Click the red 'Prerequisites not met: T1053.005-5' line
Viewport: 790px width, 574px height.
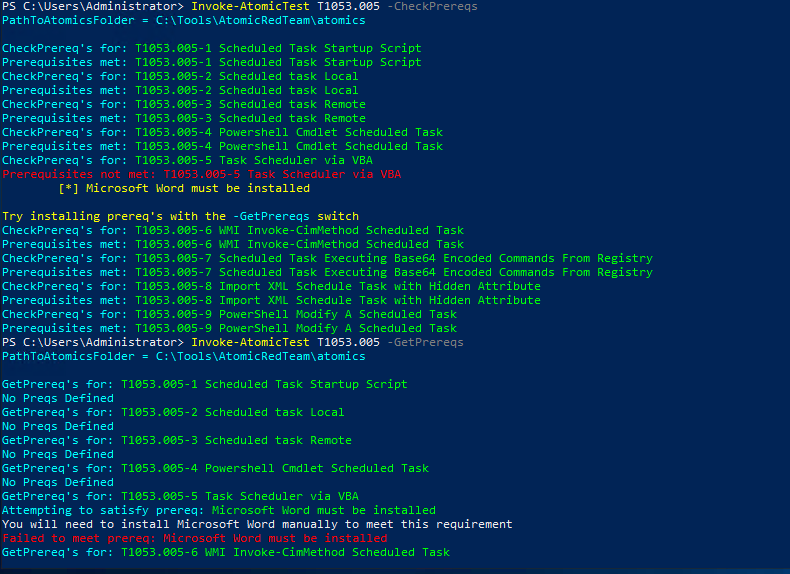click(x=202, y=174)
